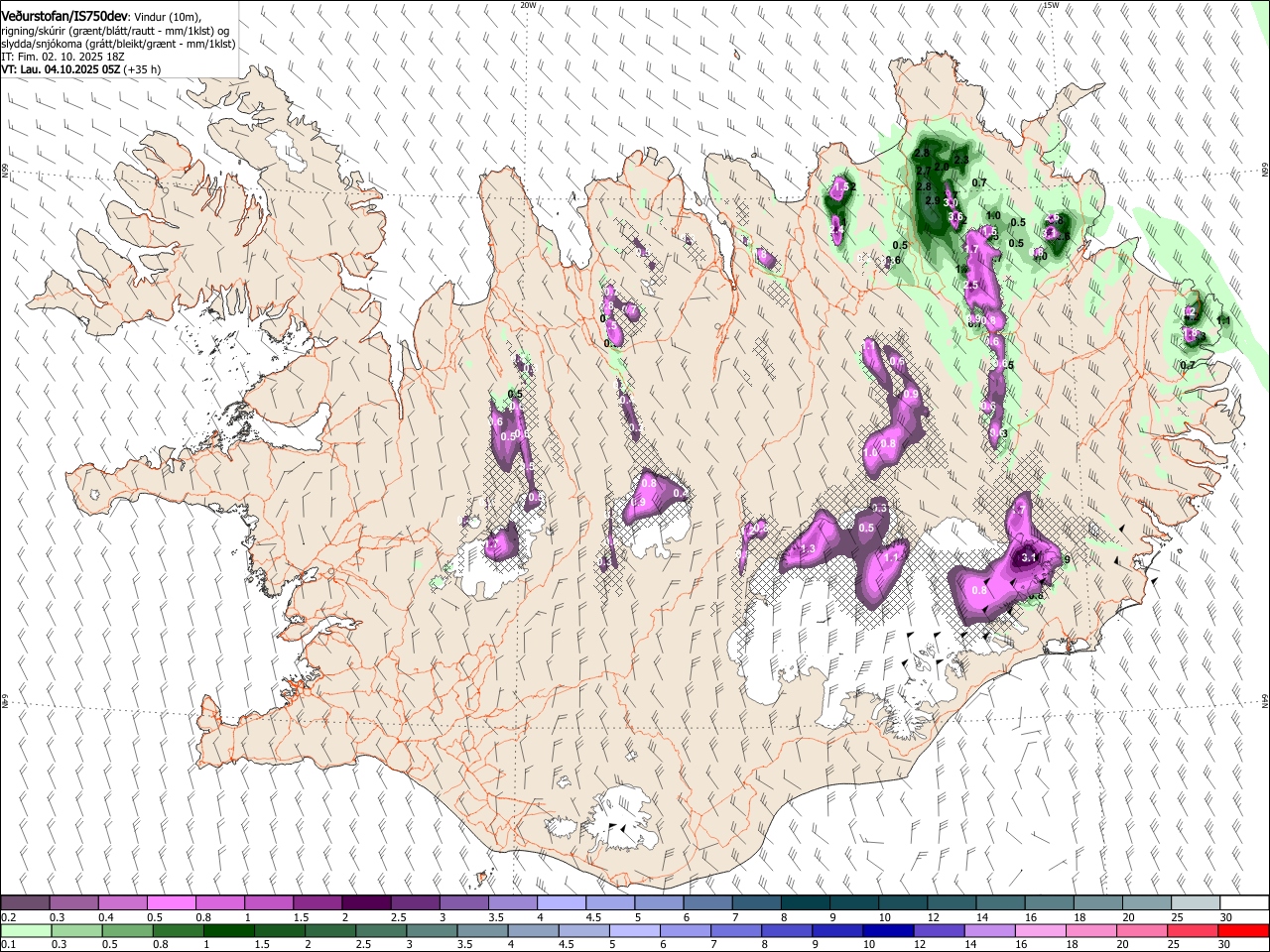Click the 3.1 value on the dark purple core
This screenshot has height=952, width=1270.
[x=1029, y=558]
